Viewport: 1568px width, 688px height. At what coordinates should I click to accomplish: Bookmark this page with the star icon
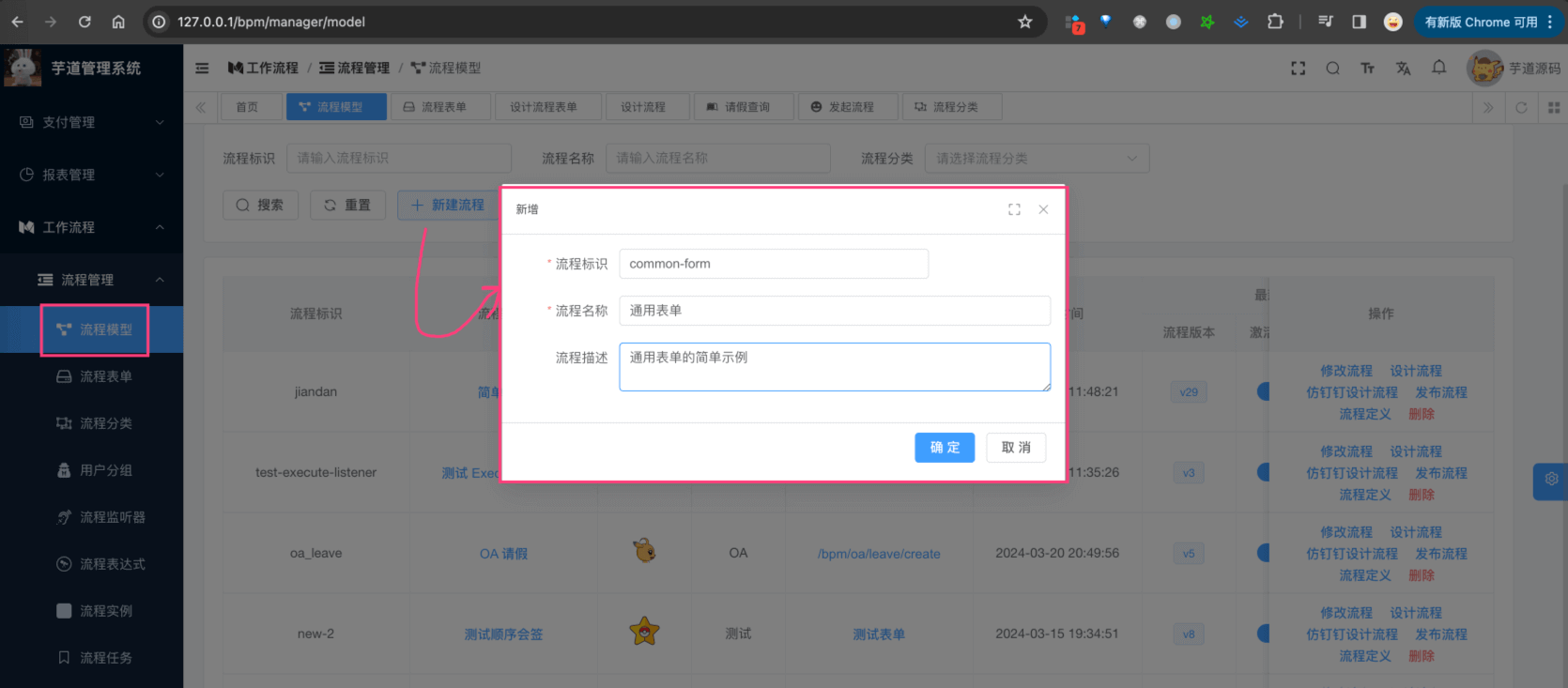coord(1025,22)
